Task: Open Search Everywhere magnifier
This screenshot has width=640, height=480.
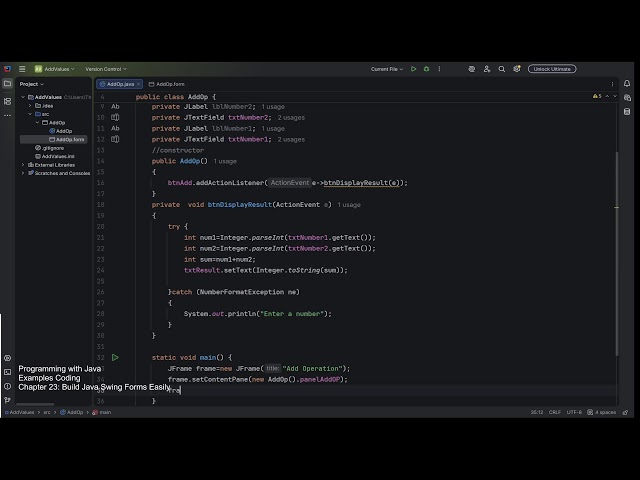Action: click(502, 69)
